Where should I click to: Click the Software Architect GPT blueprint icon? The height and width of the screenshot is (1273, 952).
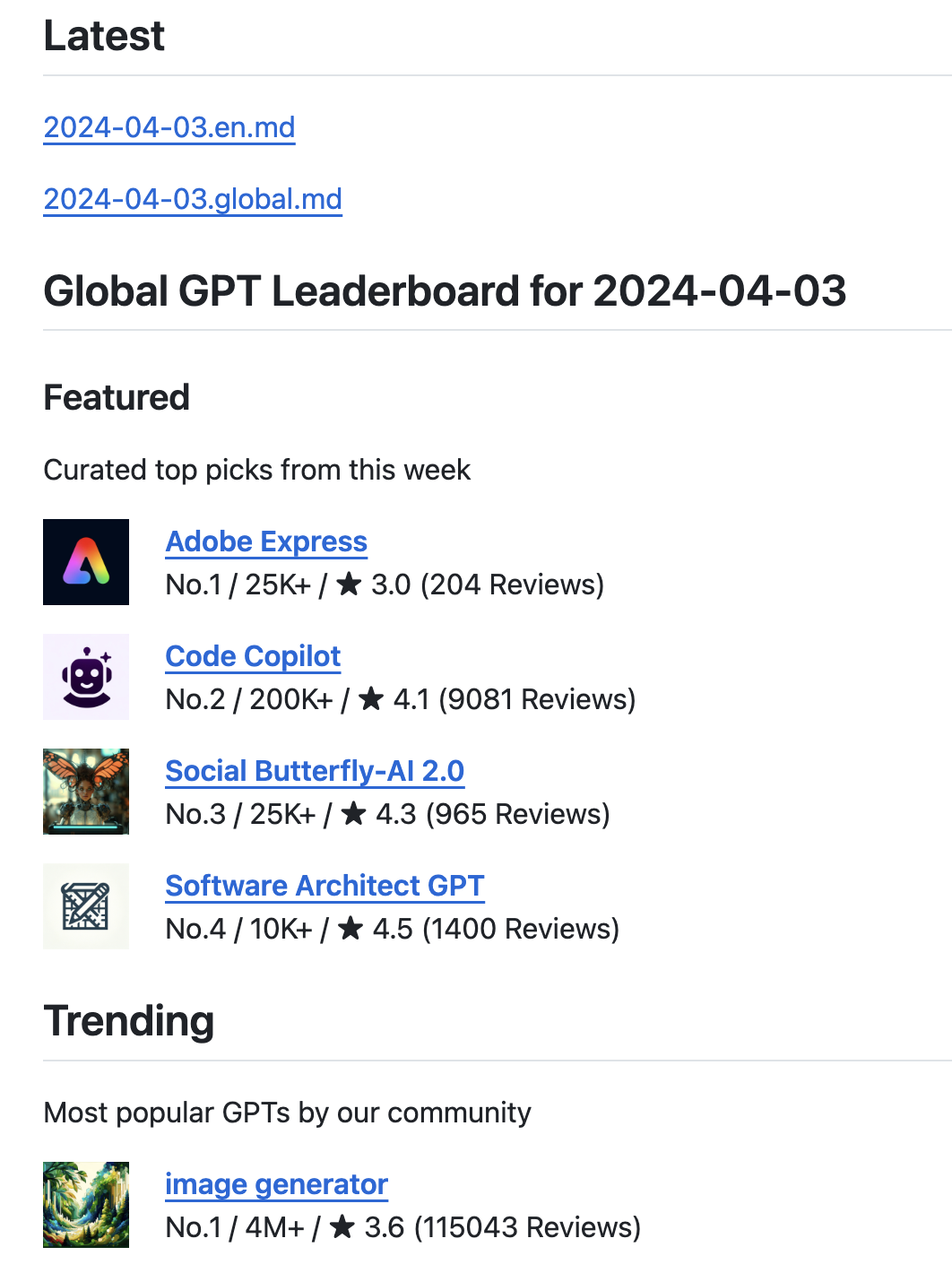coord(86,906)
